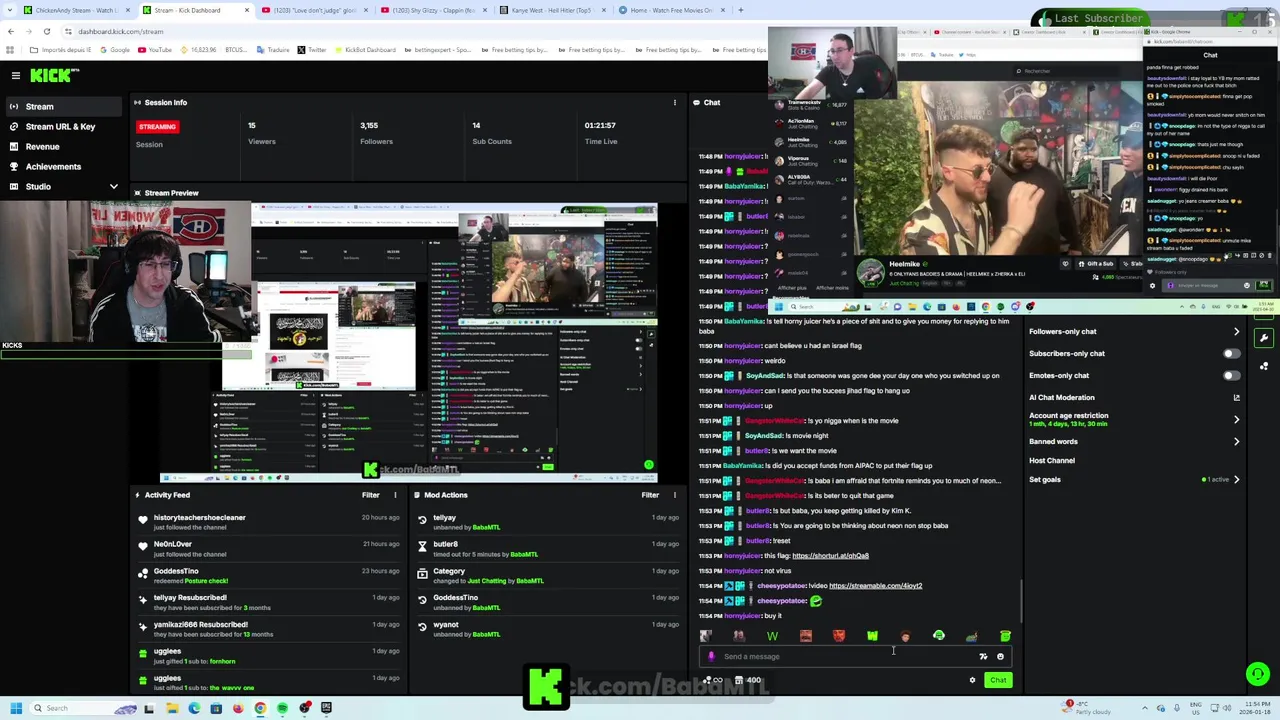Viewport: 1280px width, 720px height.
Task: Click the purple microphone icon in chat input
Action: (x=711, y=657)
